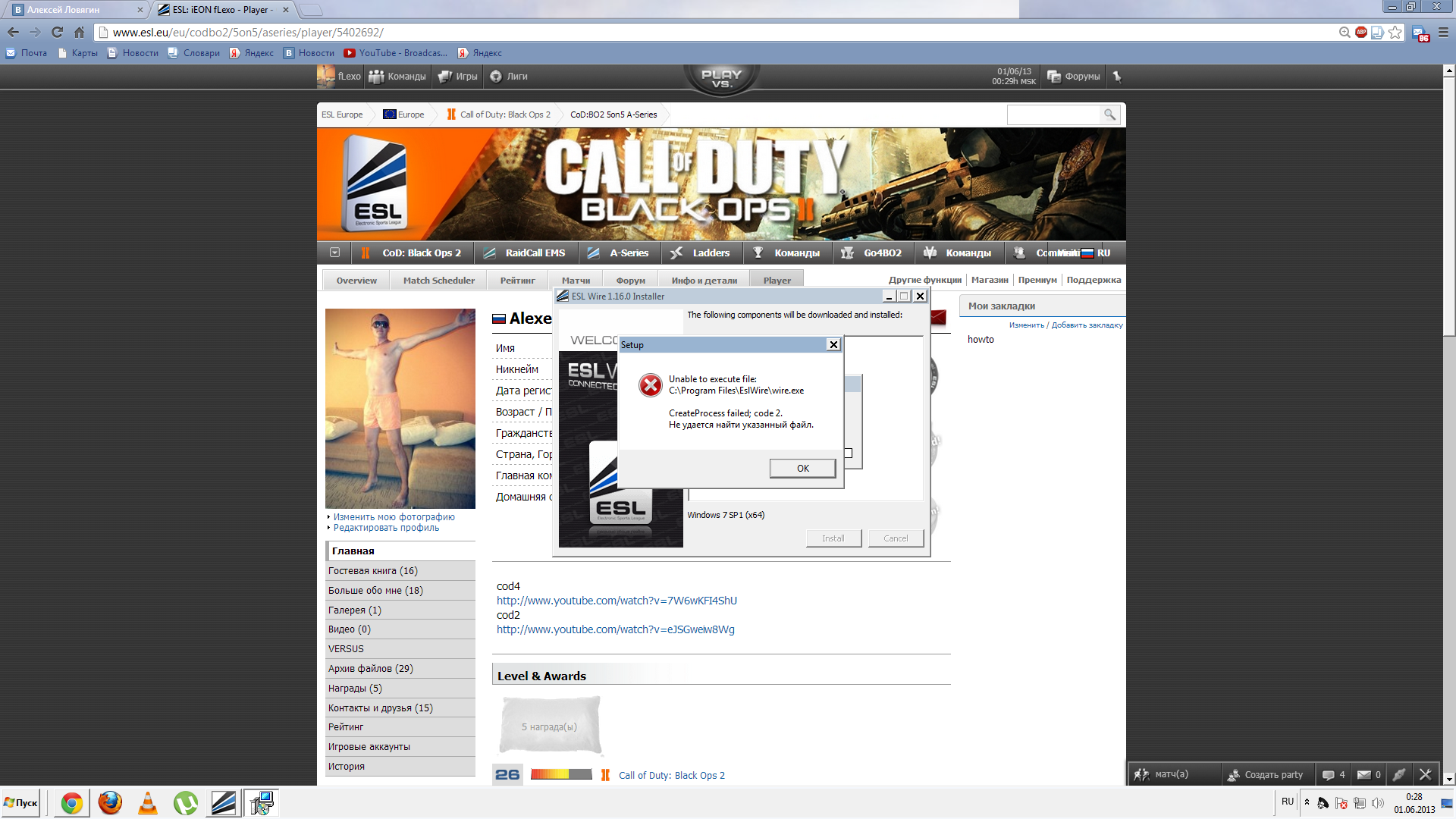Open the howto bookmark
This screenshot has width=1456, height=819.
click(x=981, y=340)
